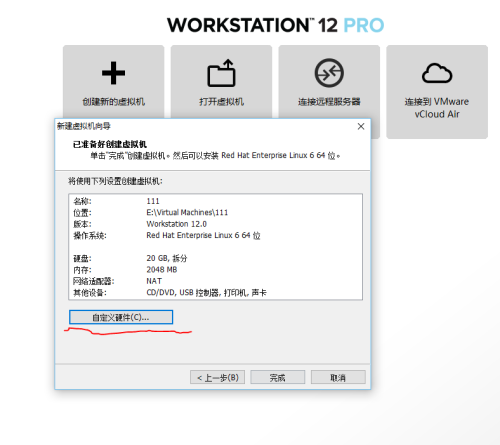This screenshot has height=445, width=500.
Task: Click 完成 to finish the wizard
Action: pos(277,377)
